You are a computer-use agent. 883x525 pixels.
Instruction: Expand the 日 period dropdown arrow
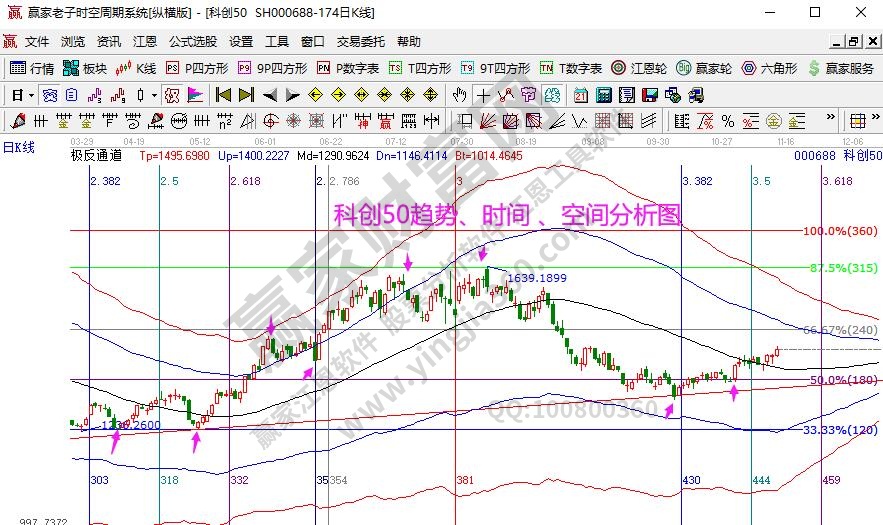(x=31, y=95)
